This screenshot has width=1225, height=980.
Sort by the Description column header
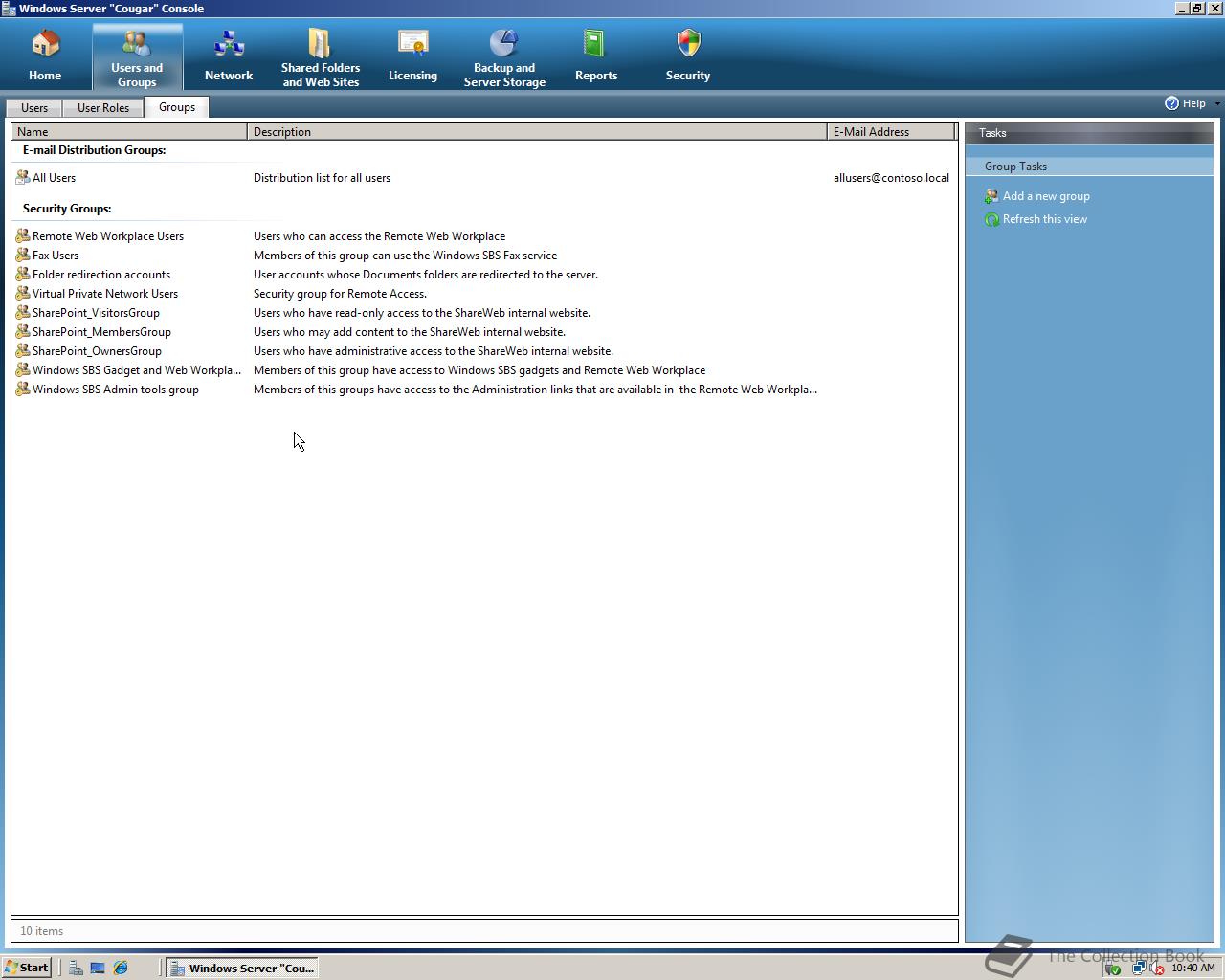point(537,131)
